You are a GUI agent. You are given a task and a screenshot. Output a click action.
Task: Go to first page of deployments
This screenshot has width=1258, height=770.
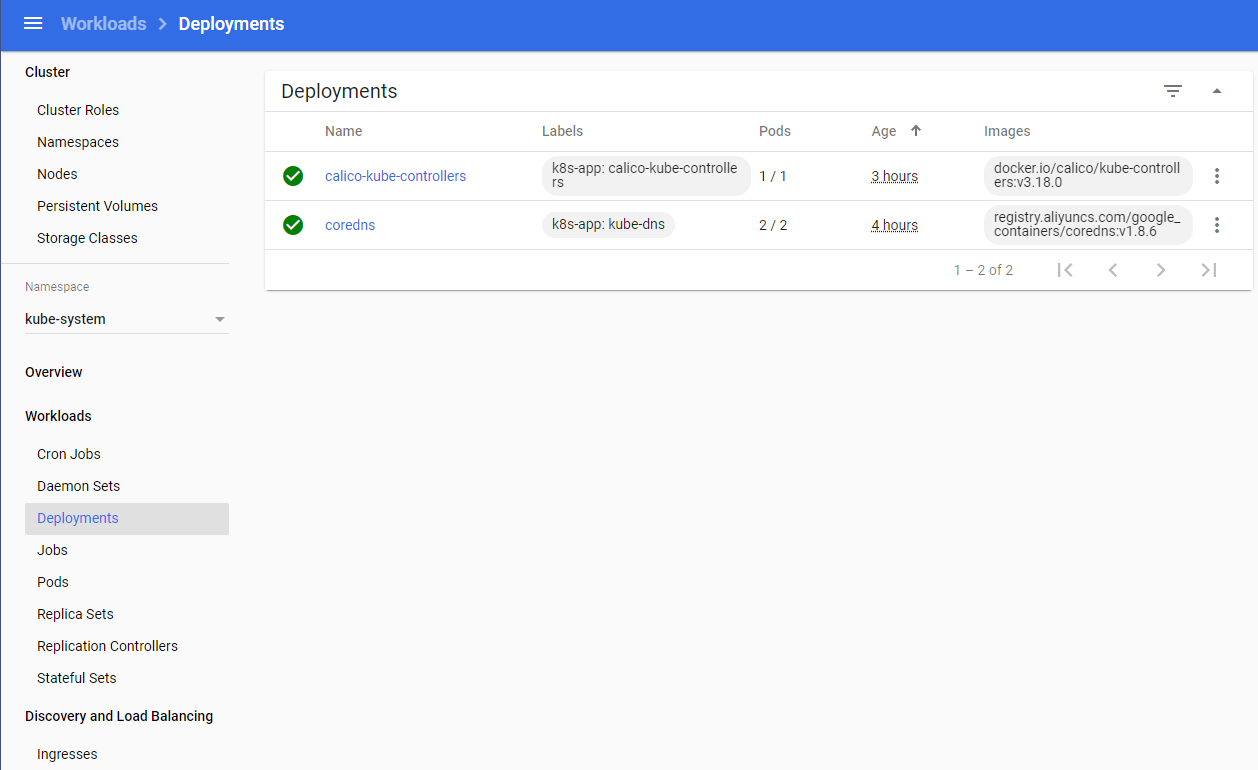click(x=1065, y=270)
